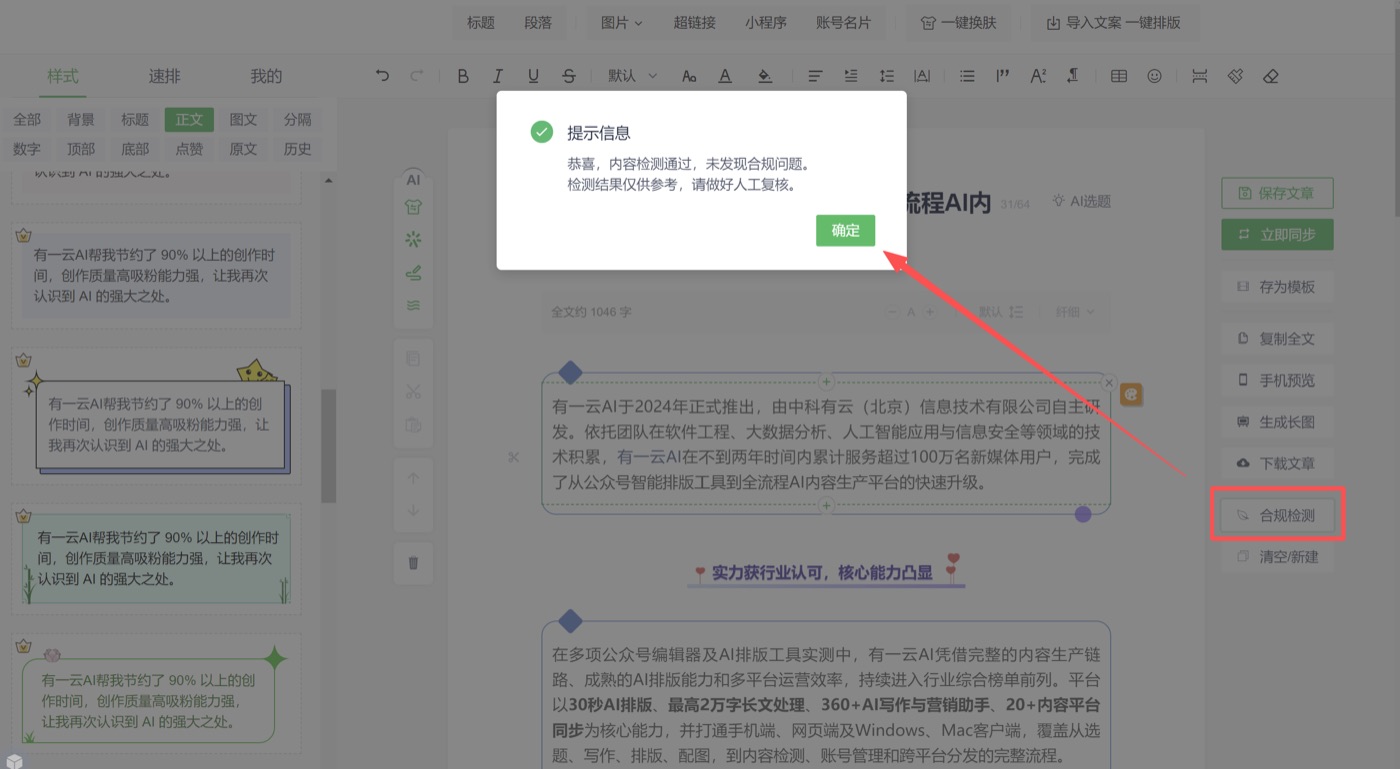Click the text alignment icon

(815, 76)
